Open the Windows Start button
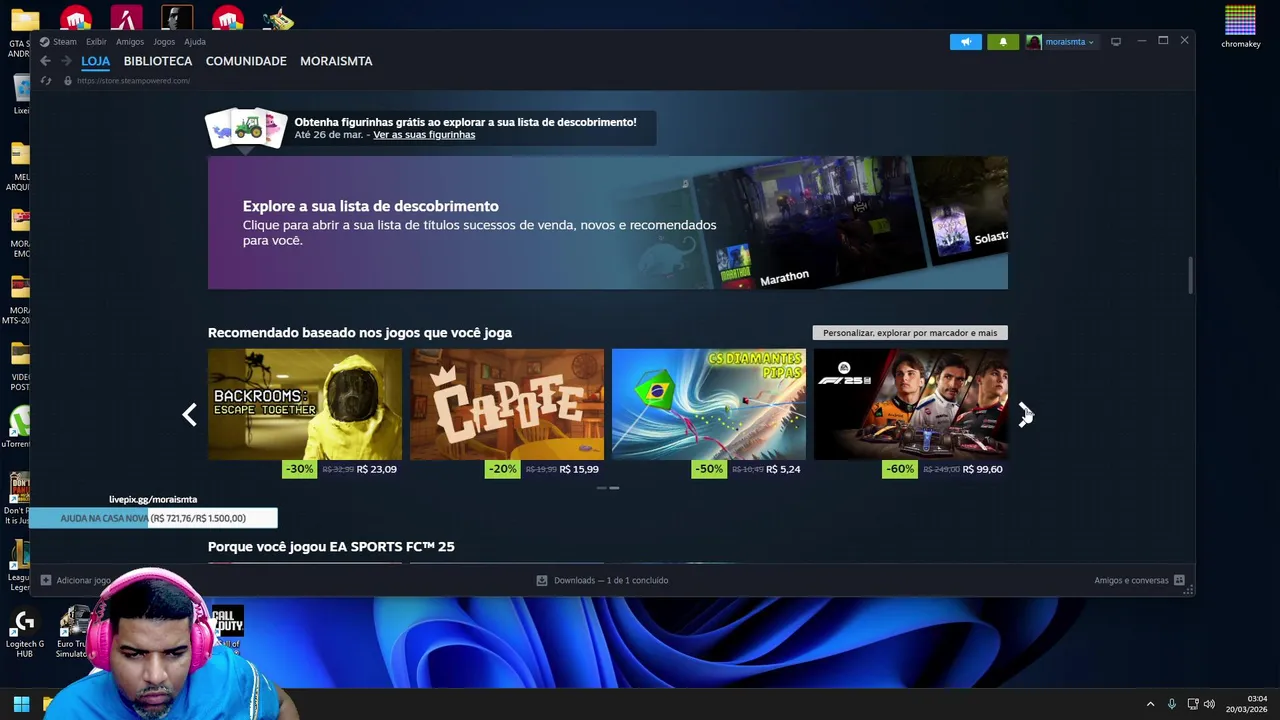1280x720 pixels. [21, 704]
